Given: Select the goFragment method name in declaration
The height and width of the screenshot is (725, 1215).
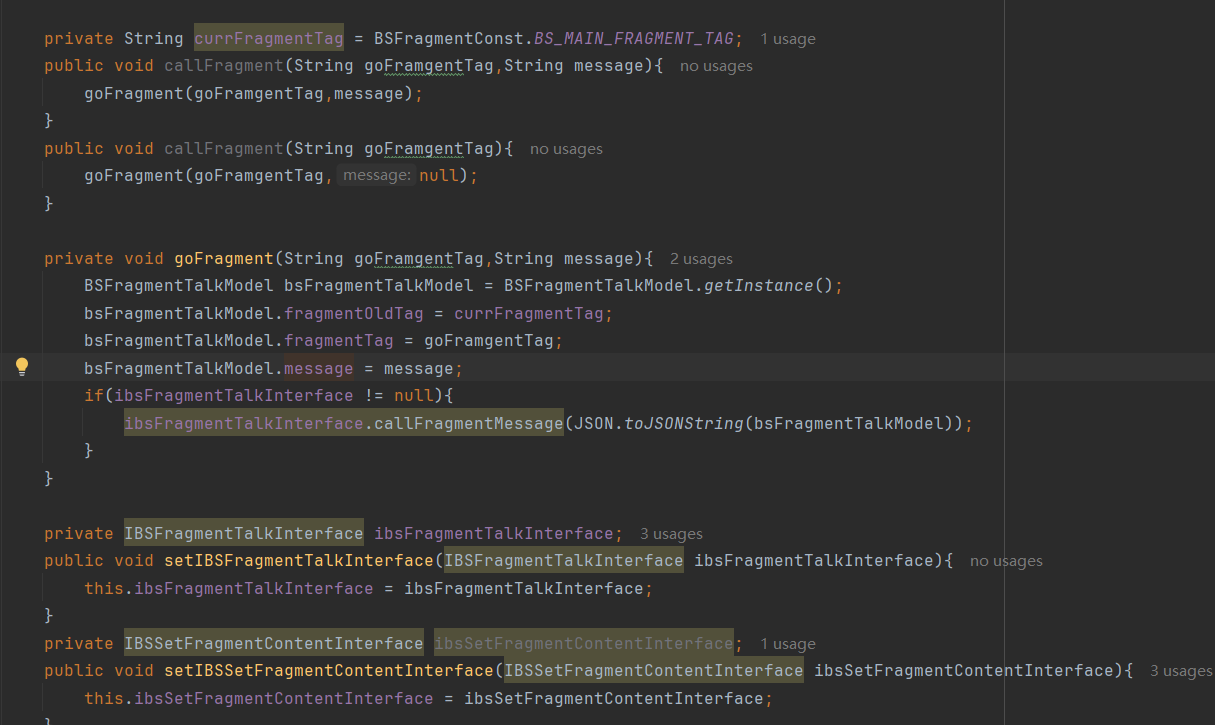Looking at the screenshot, I should (x=223, y=259).
